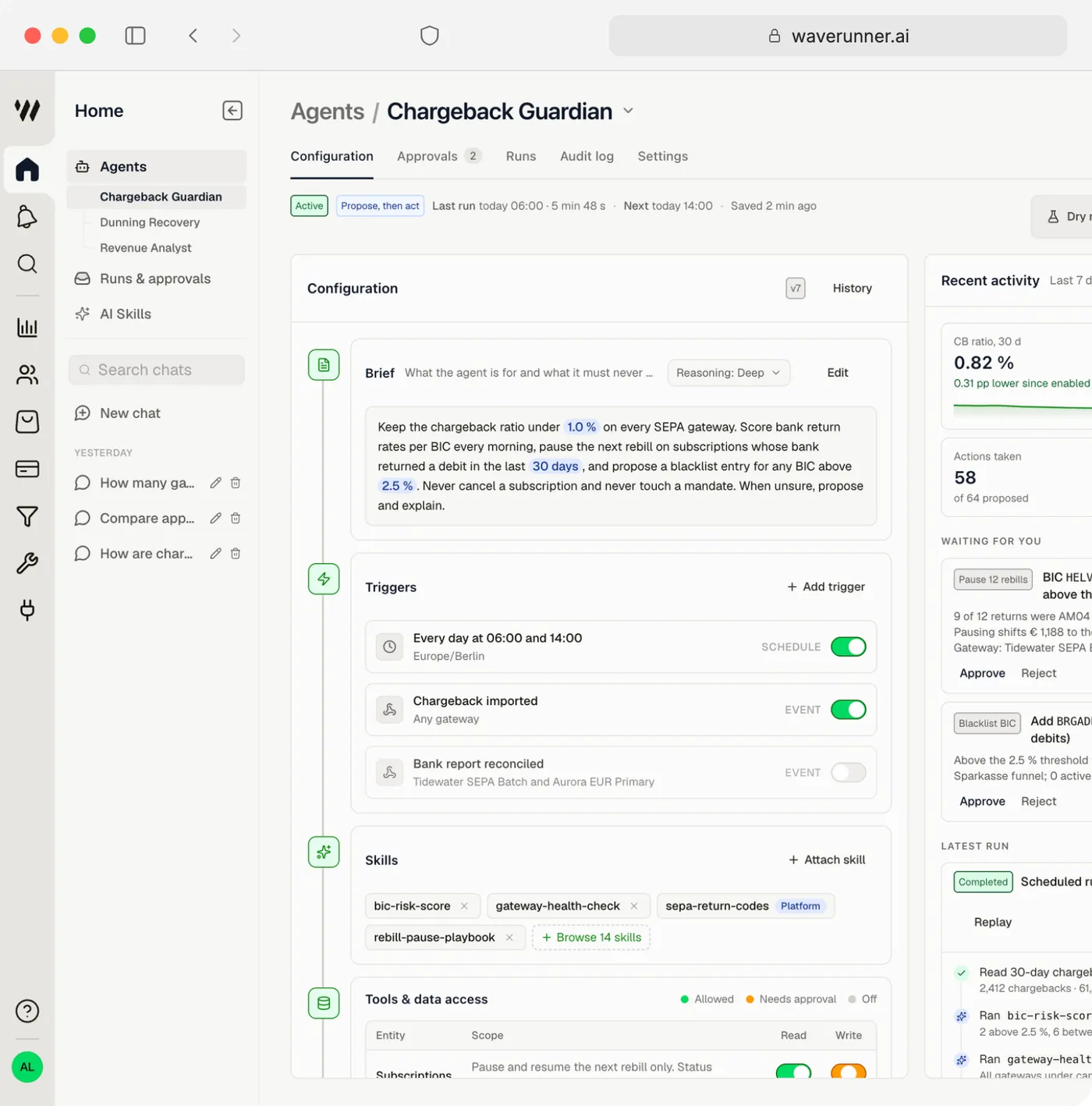
Task: Open the shopping bag products icon
Action: 27,422
